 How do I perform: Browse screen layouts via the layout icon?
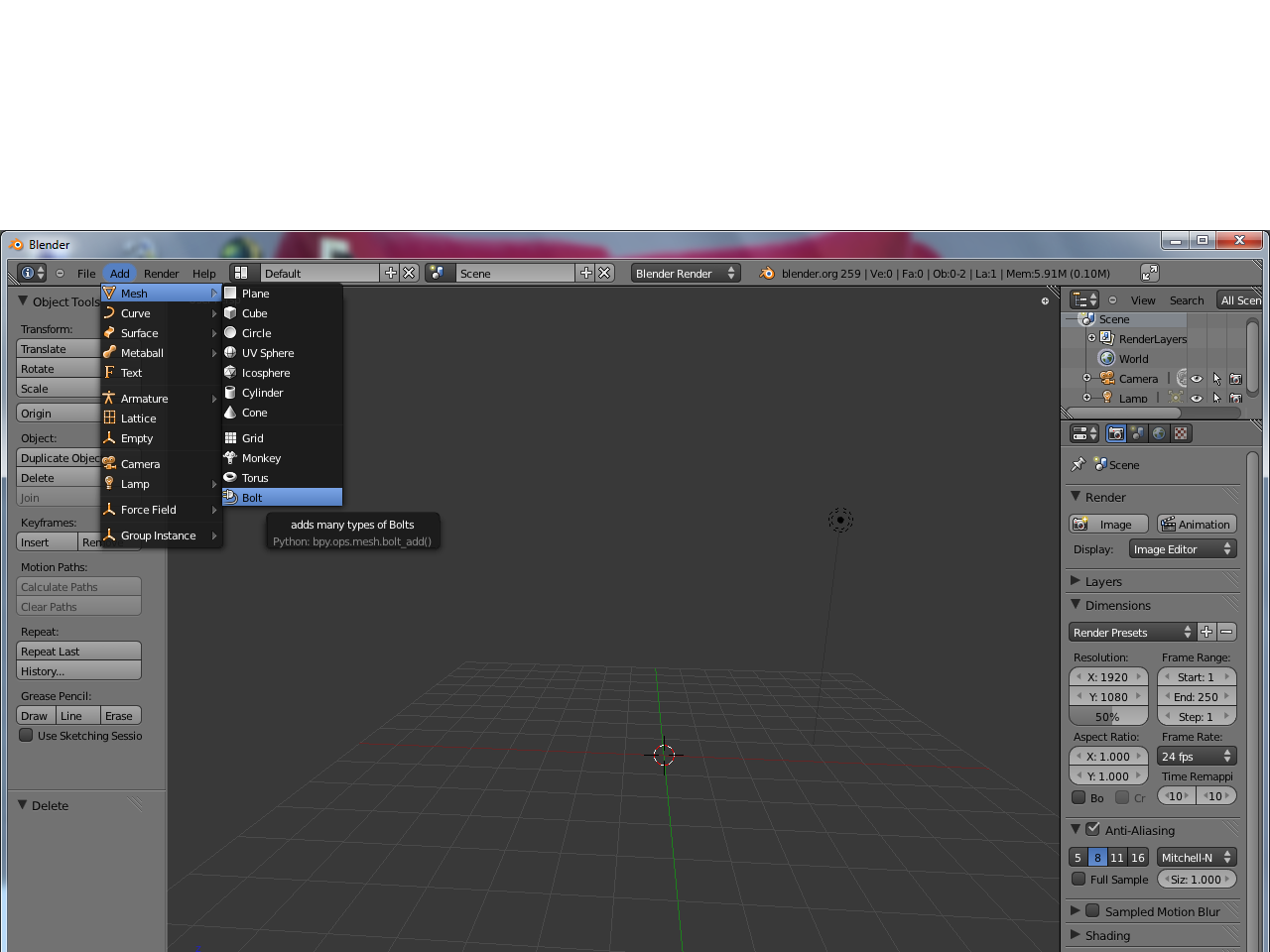[241, 273]
